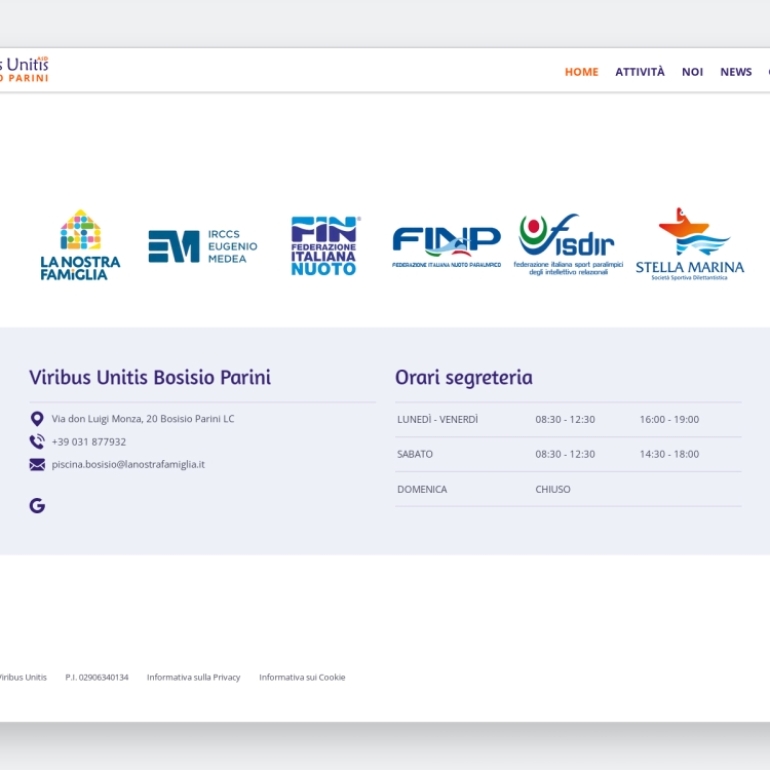Open the Federazione Italiana Nuoto logo
This screenshot has width=770, height=770.
coord(326,246)
